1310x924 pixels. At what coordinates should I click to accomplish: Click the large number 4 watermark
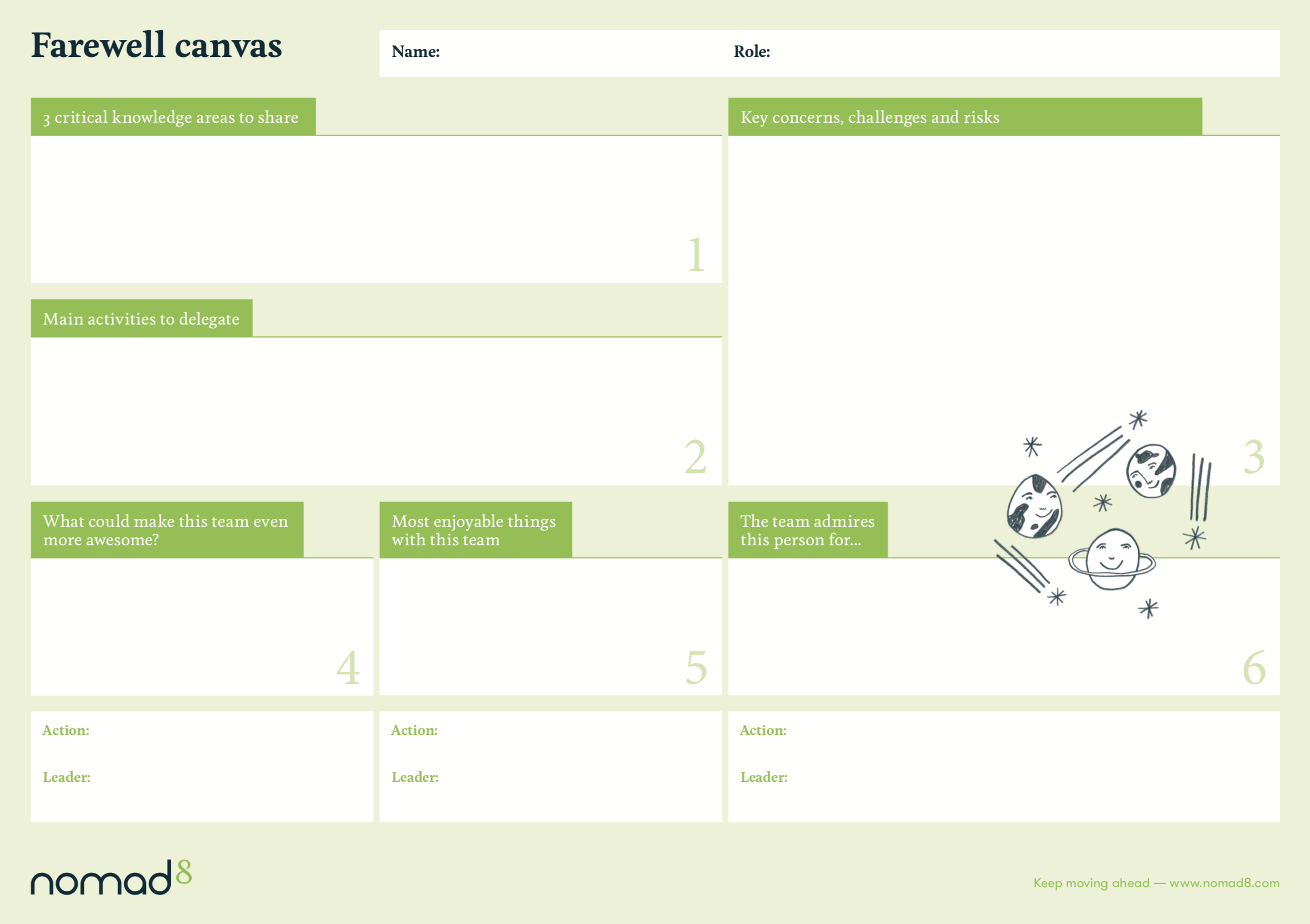point(347,668)
